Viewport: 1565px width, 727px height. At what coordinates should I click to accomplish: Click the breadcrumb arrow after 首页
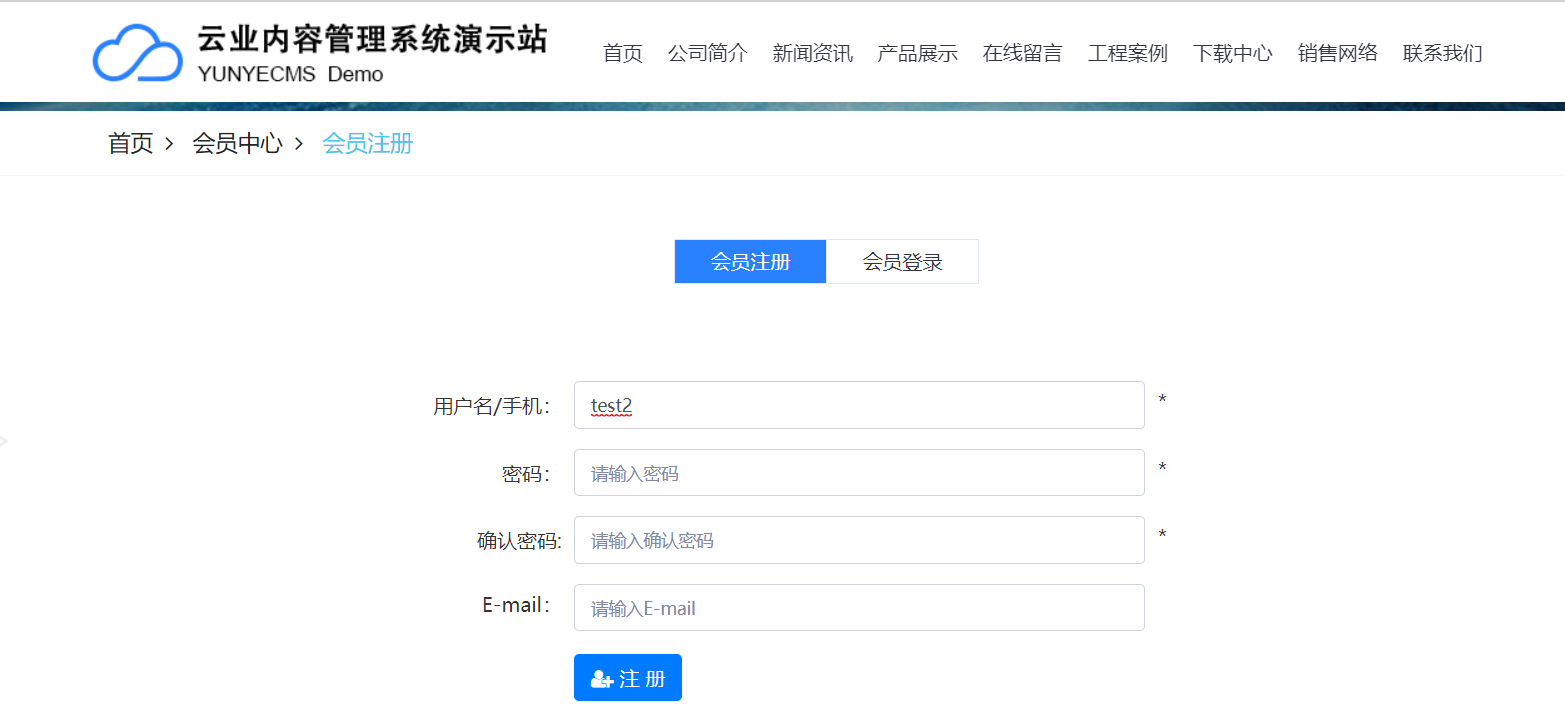pos(170,143)
